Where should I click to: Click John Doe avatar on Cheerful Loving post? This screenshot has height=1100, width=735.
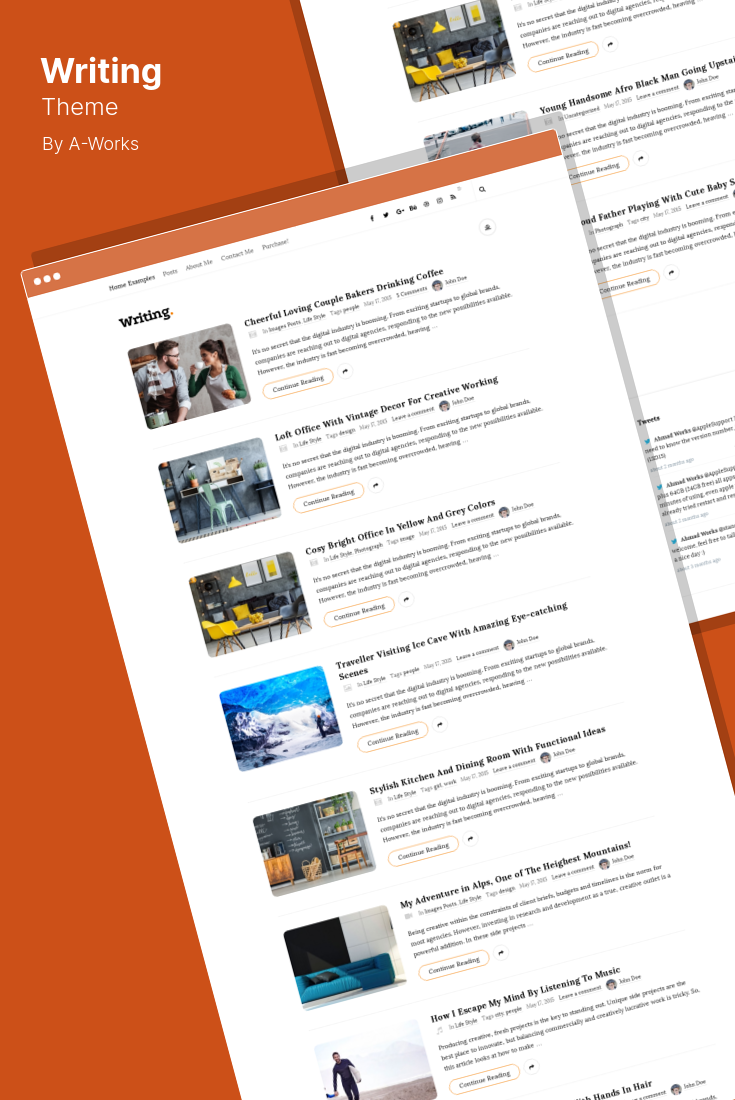point(437,286)
